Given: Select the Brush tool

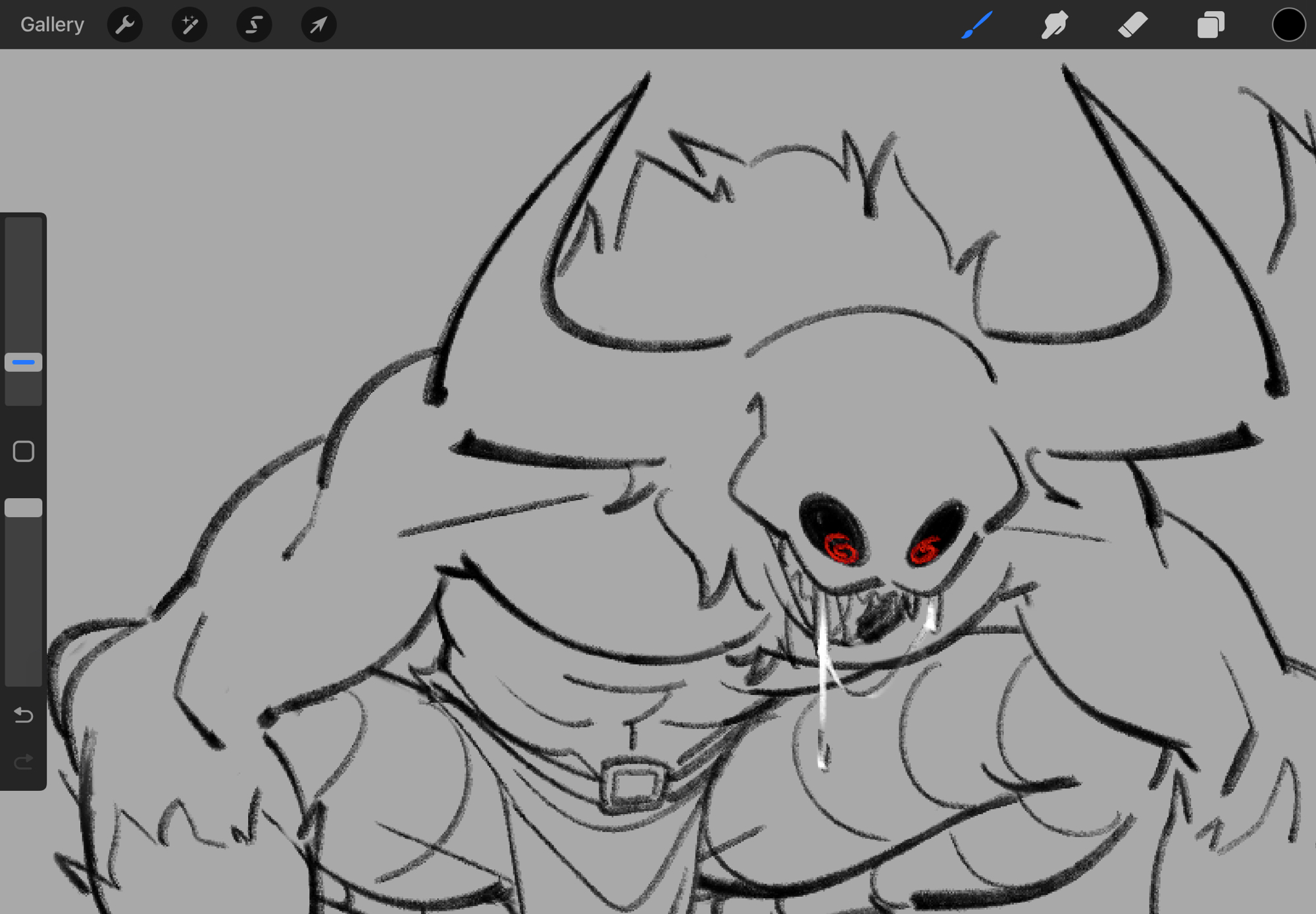Looking at the screenshot, I should point(976,25).
